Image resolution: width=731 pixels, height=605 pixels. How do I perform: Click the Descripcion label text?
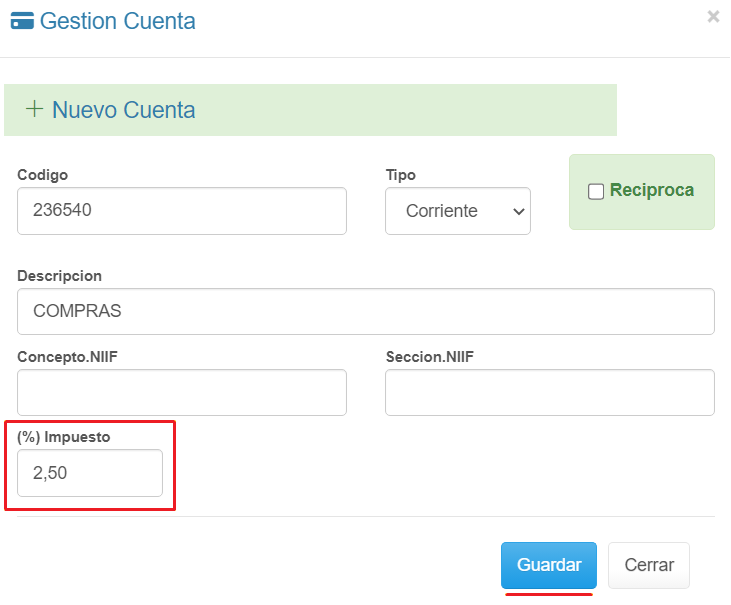pos(60,275)
